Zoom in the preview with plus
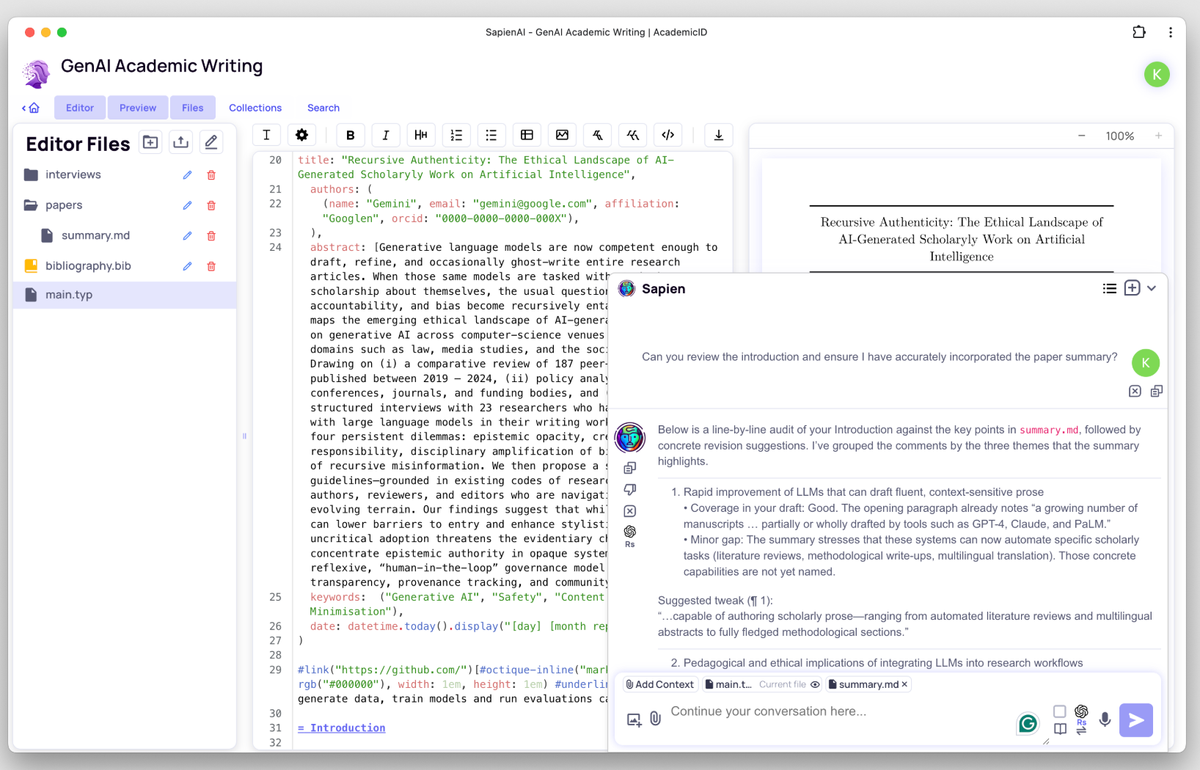This screenshot has width=1200, height=770. click(1158, 136)
